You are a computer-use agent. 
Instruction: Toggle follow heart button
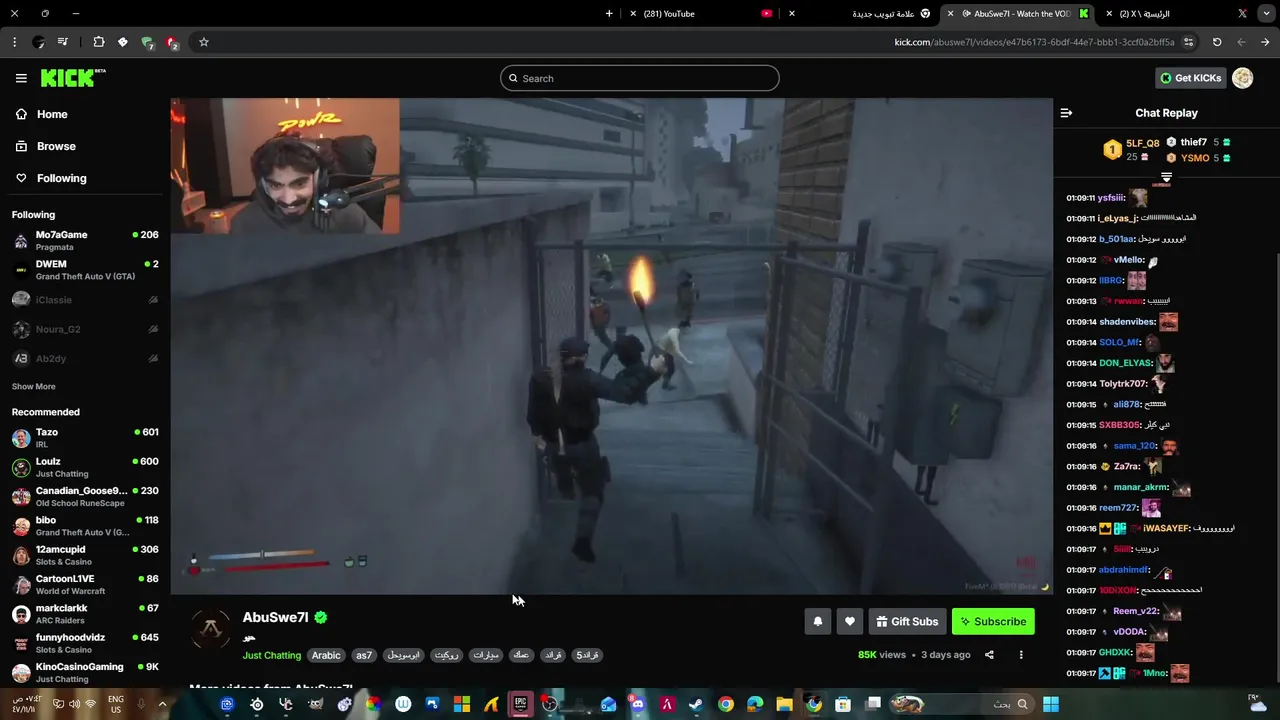849,621
